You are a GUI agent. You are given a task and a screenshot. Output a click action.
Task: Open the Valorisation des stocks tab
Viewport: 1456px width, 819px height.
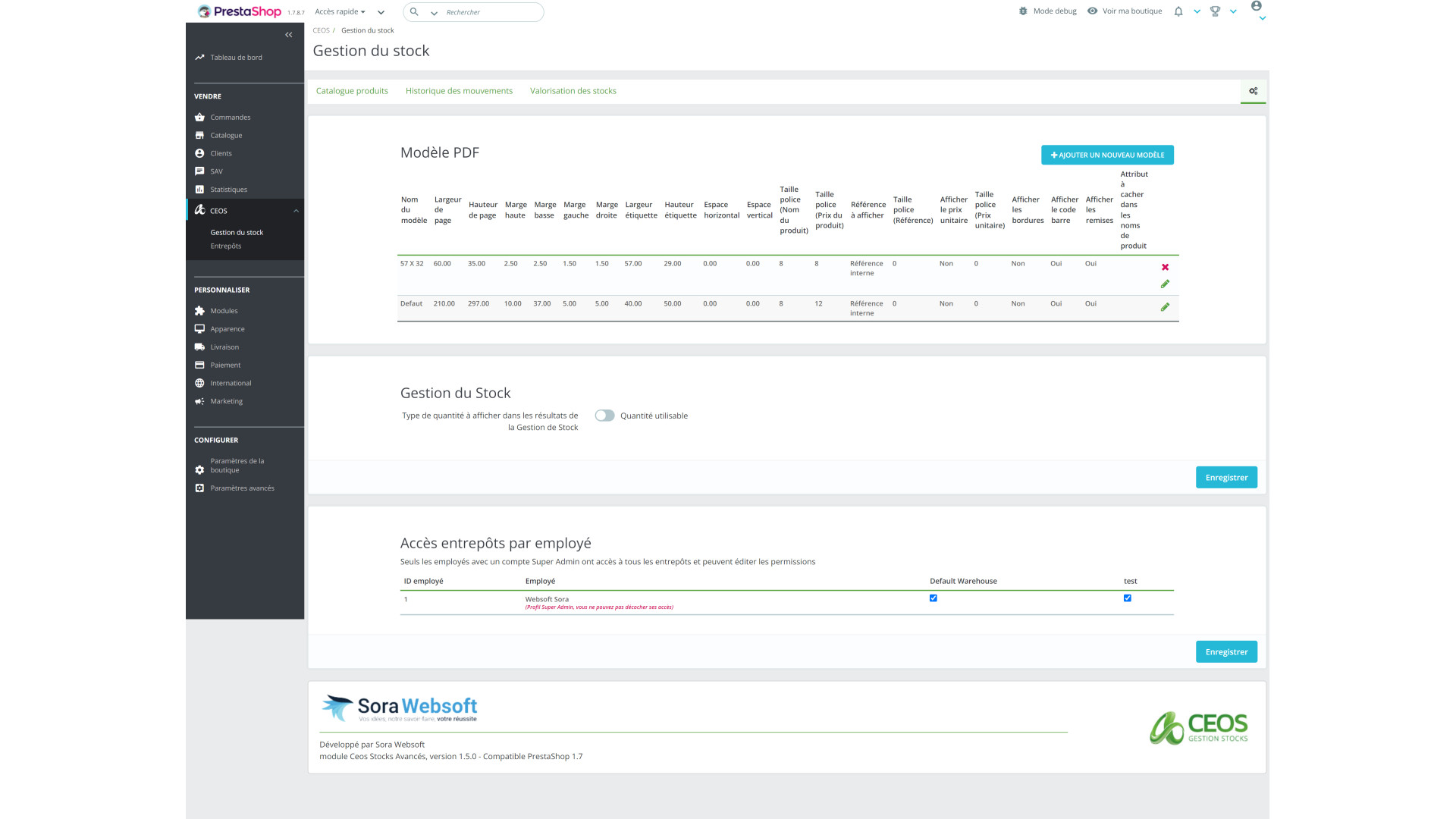click(573, 91)
